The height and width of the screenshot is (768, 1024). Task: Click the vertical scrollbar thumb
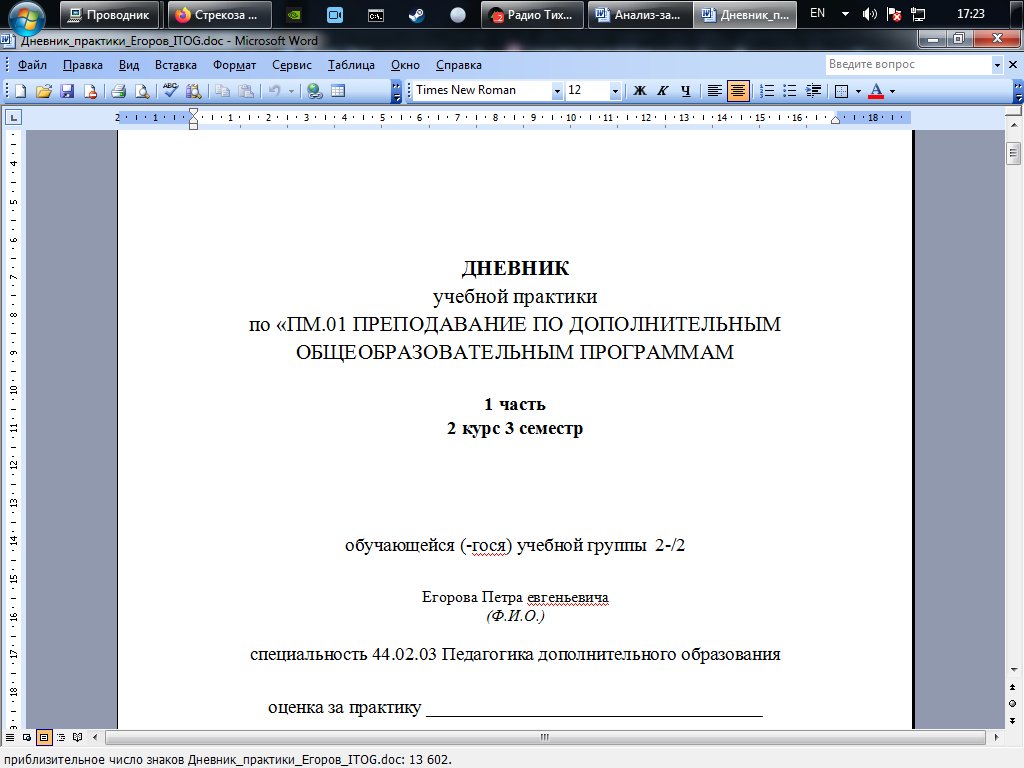click(x=1013, y=153)
